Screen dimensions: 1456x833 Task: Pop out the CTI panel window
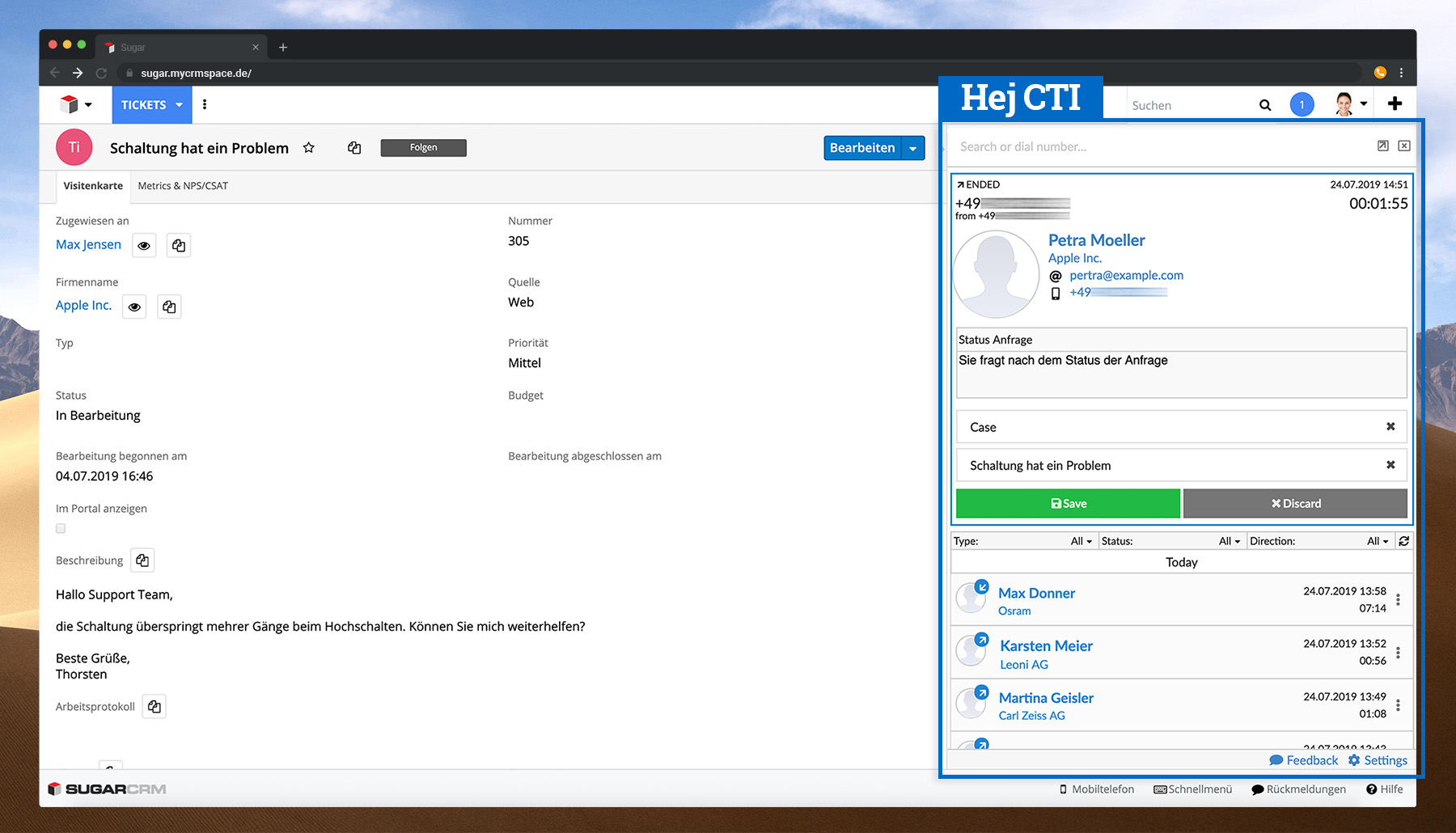(1383, 146)
